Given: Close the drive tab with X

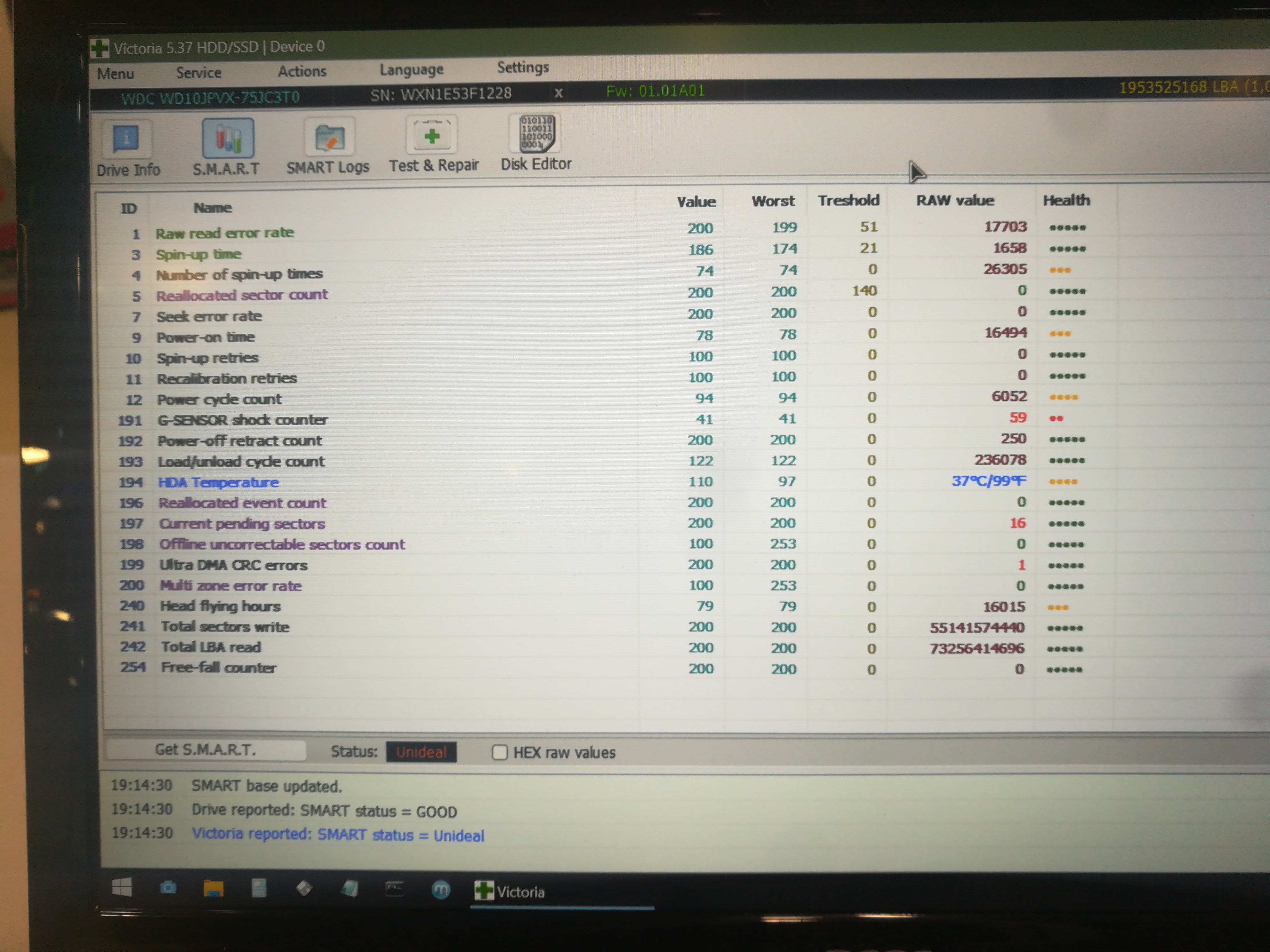Looking at the screenshot, I should tap(558, 93).
